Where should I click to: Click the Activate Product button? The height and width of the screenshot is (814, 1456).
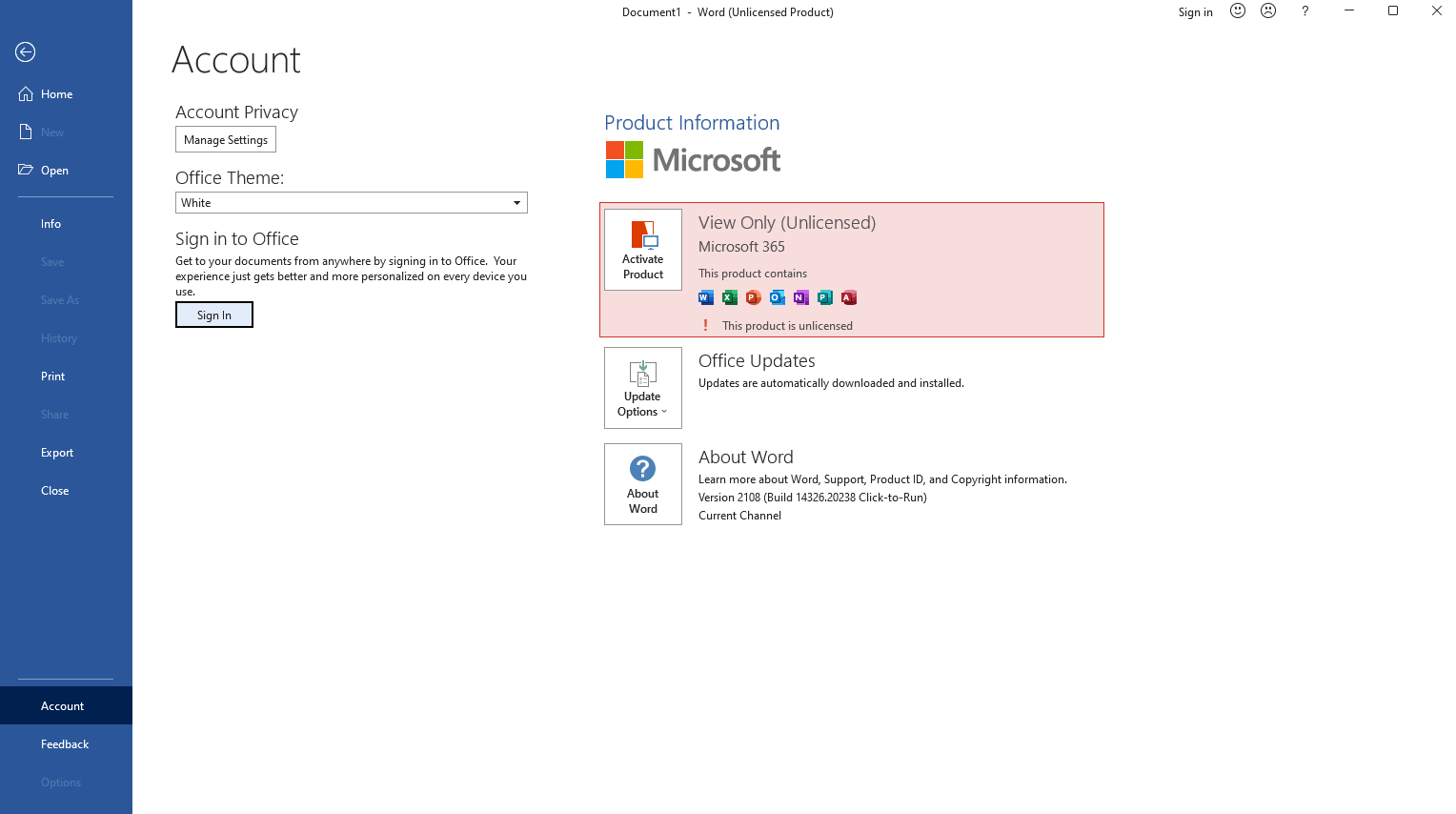pyautogui.click(x=643, y=250)
